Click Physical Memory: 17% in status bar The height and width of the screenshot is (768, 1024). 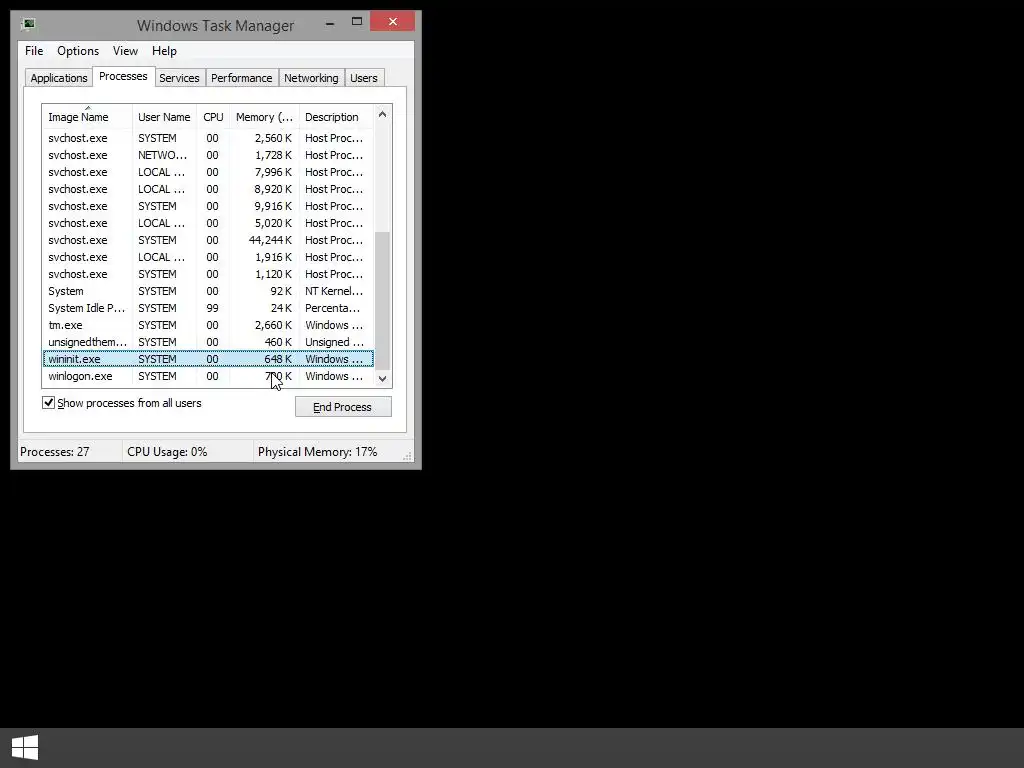[x=317, y=452]
